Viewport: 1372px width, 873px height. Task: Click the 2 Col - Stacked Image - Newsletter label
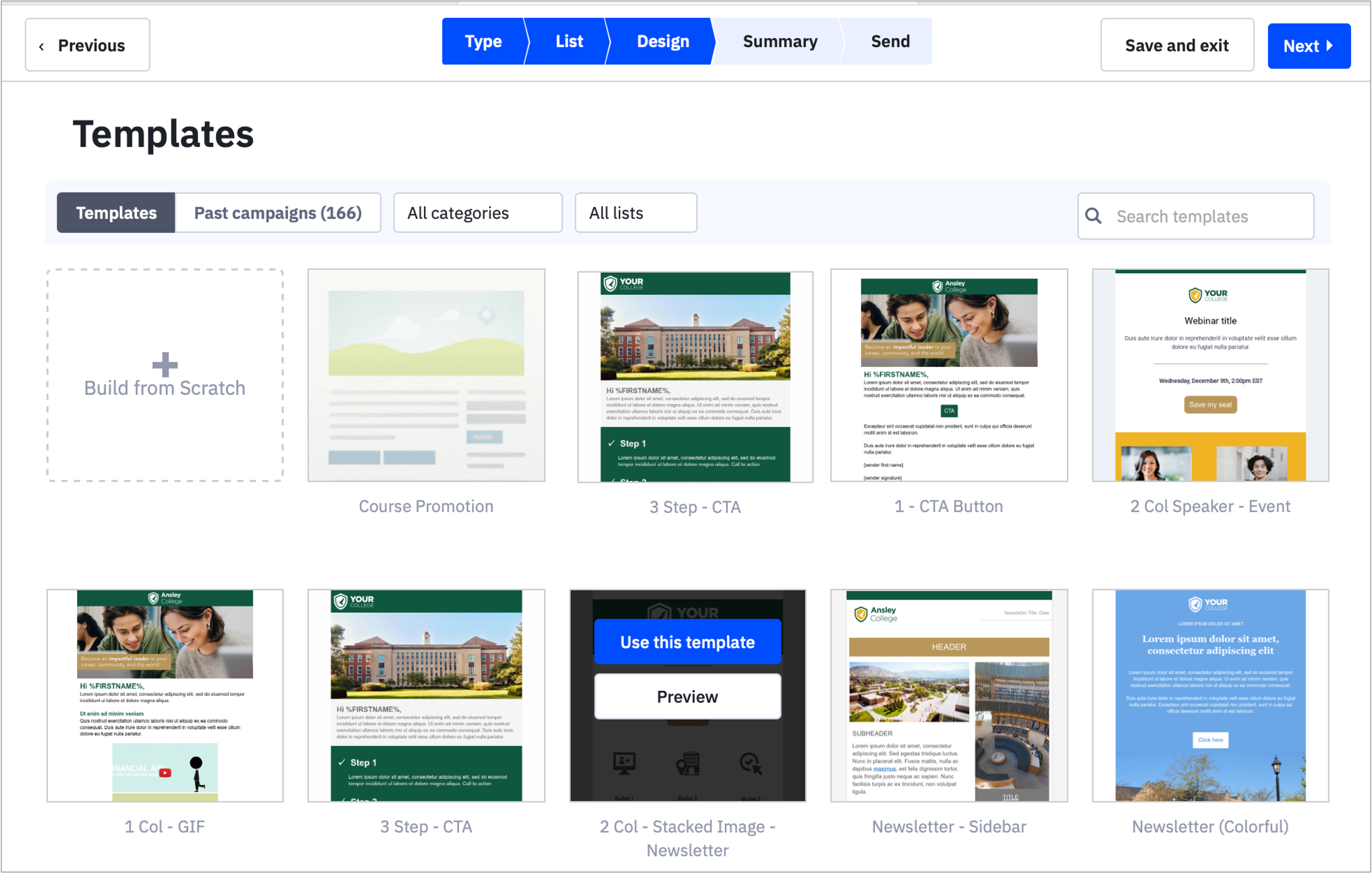pos(687,838)
